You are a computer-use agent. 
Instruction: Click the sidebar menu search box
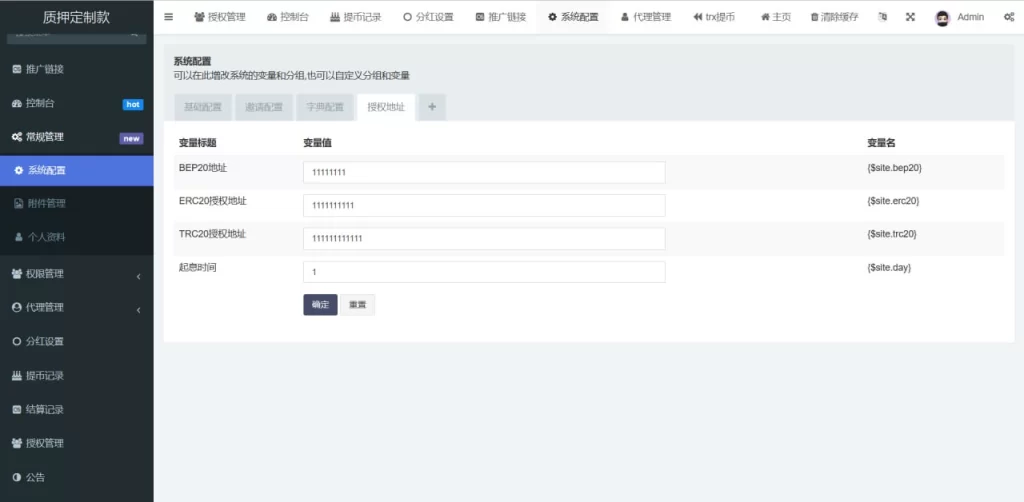pos(76,39)
